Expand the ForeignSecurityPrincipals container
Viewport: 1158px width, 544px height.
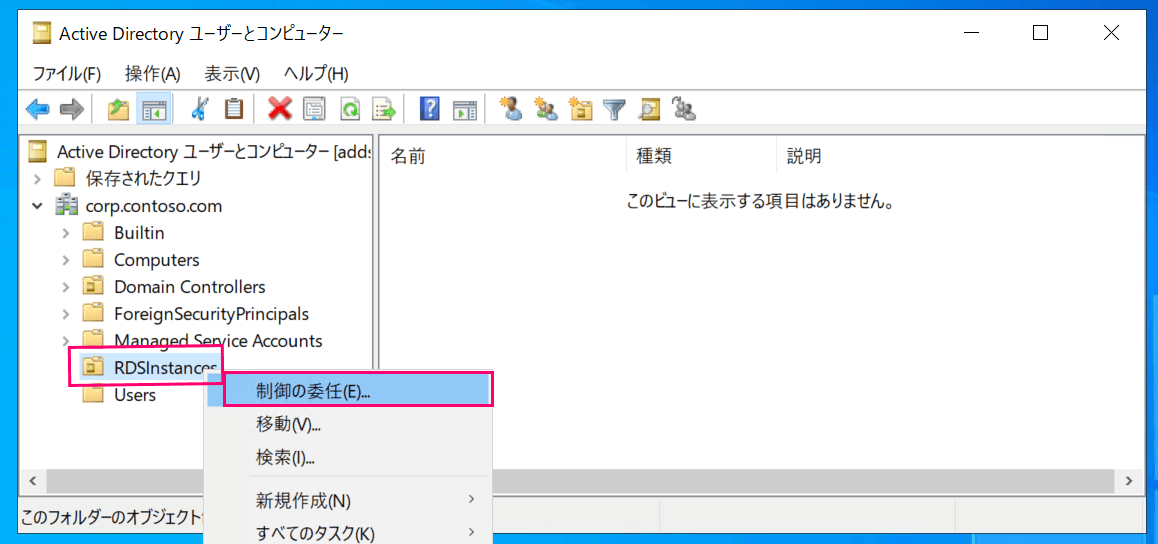pyautogui.click(x=66, y=314)
